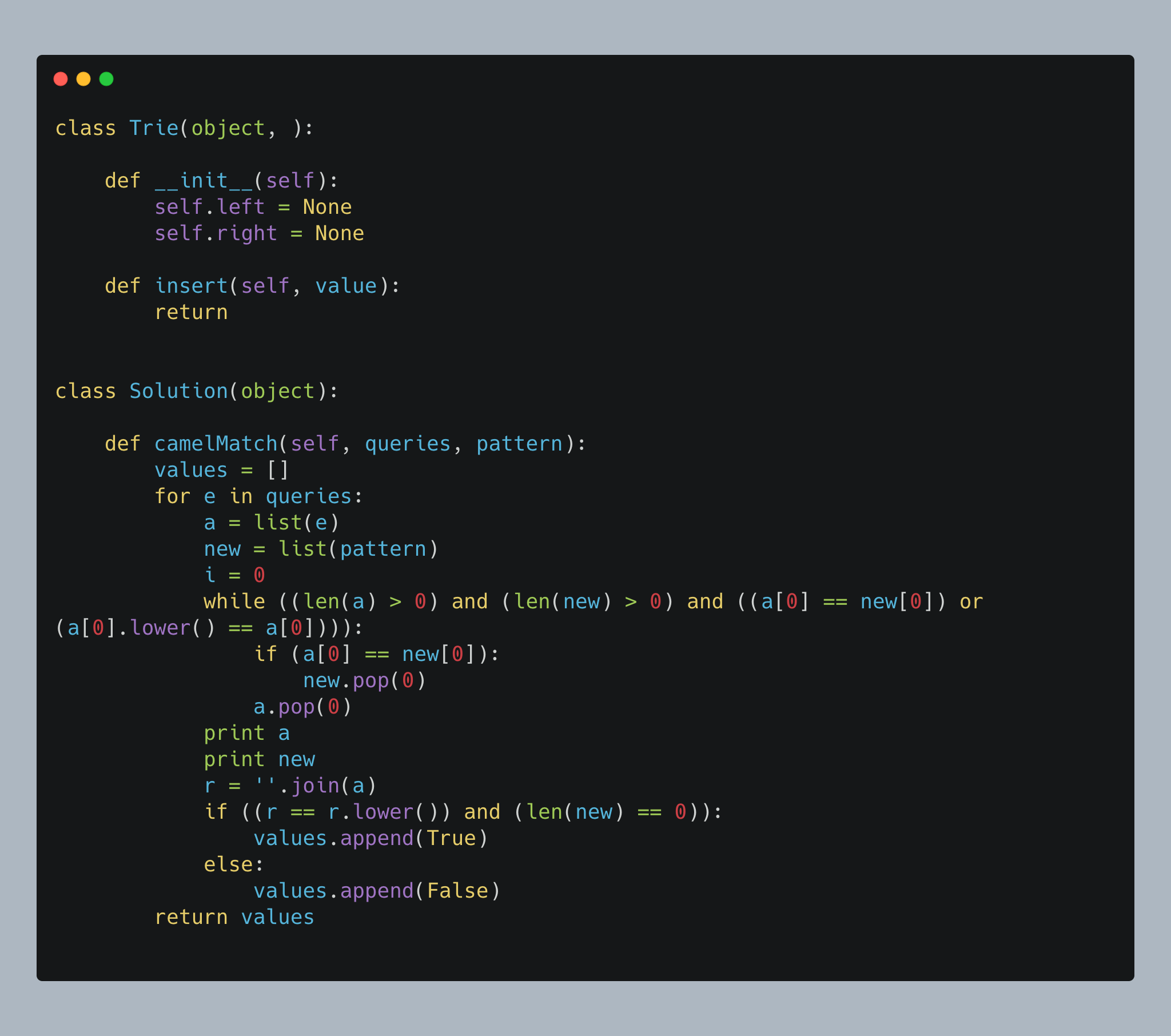Click 'new.pop(0)' statement
Screen dimensions: 1171x1036
364,681
